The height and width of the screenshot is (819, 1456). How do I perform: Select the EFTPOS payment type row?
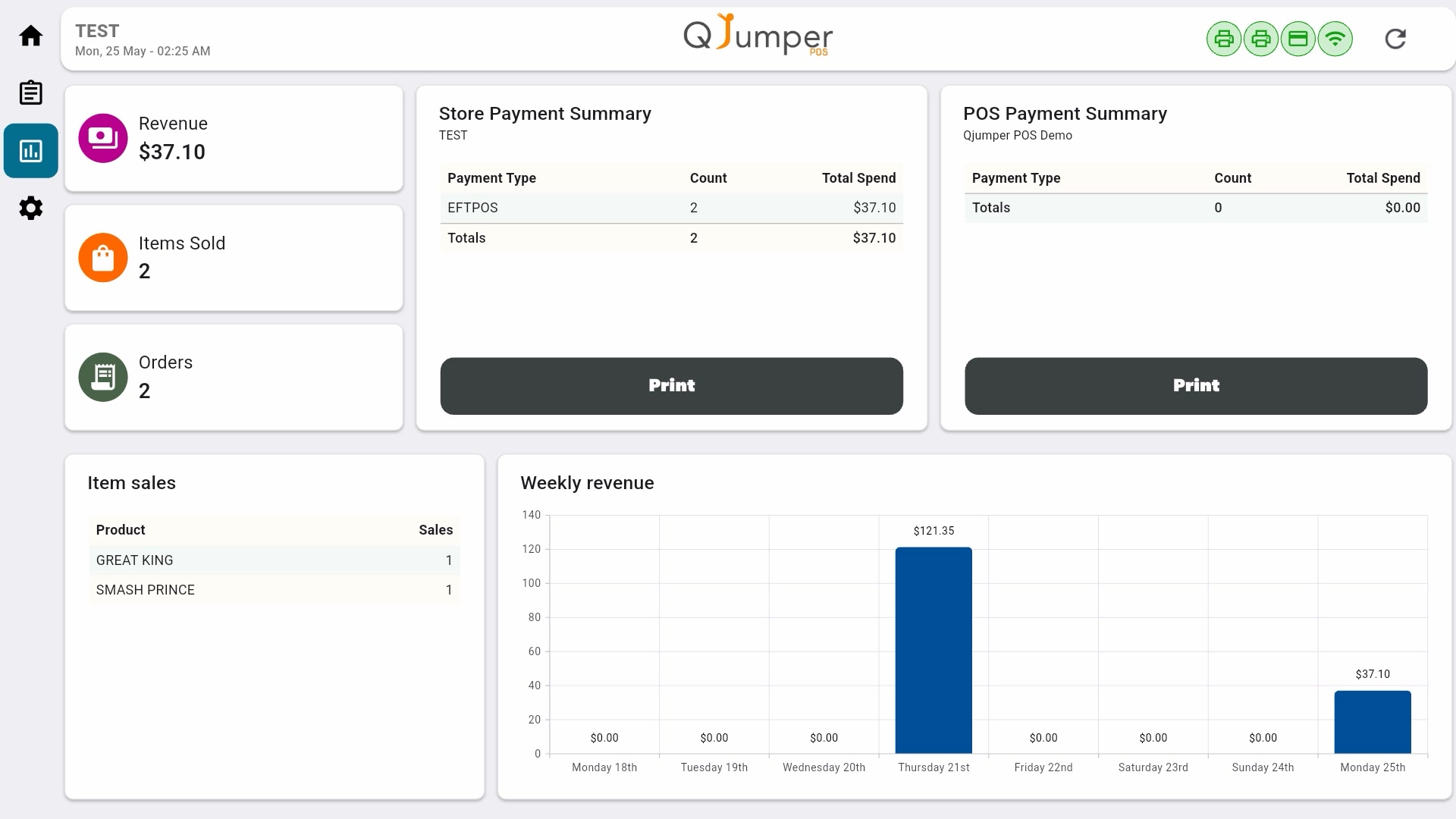tap(672, 208)
